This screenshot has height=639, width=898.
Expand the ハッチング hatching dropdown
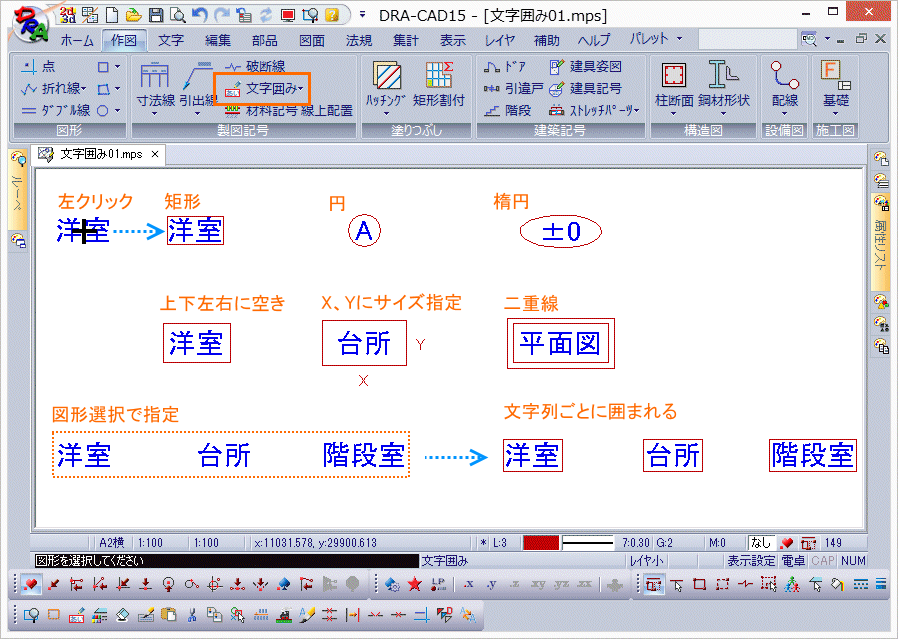click(x=387, y=113)
